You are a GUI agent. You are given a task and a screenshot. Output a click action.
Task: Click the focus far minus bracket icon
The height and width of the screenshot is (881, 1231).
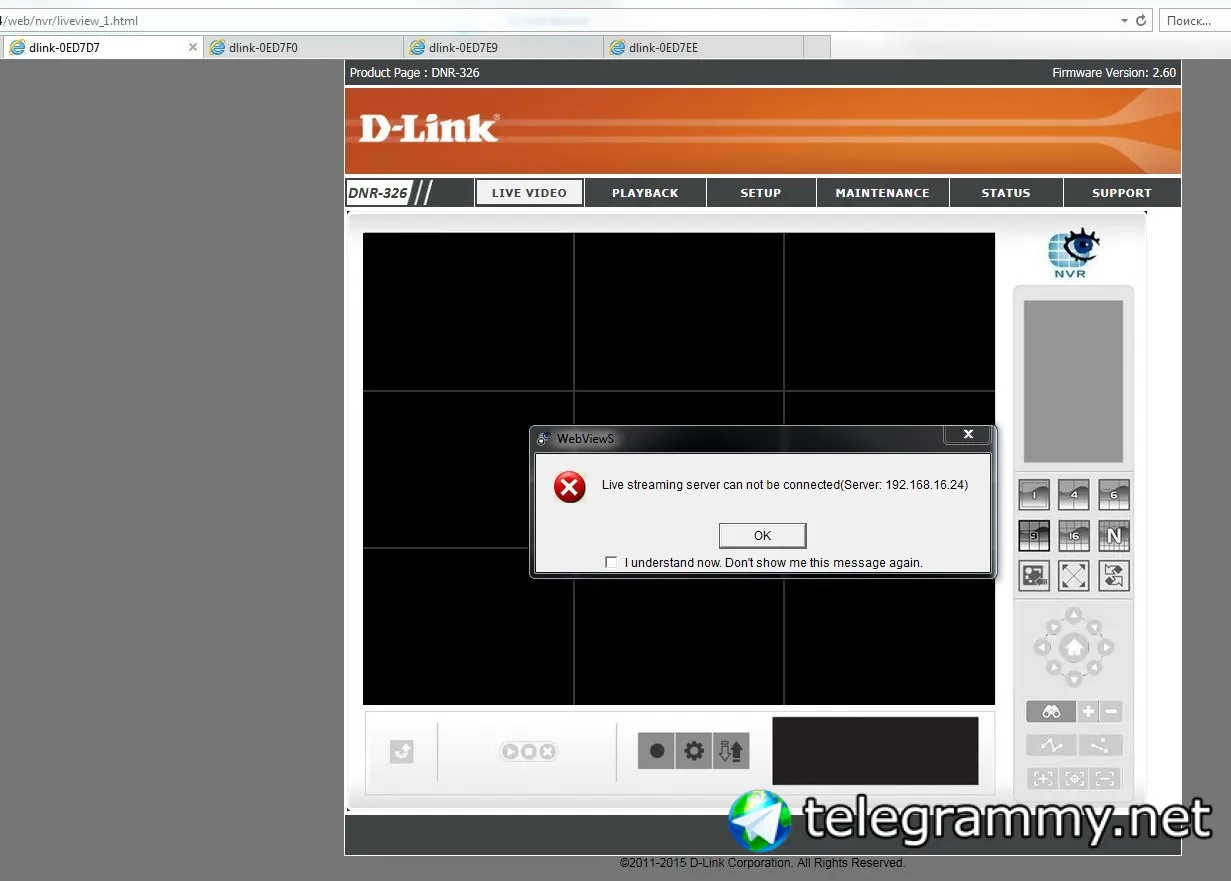pyautogui.click(x=1106, y=778)
